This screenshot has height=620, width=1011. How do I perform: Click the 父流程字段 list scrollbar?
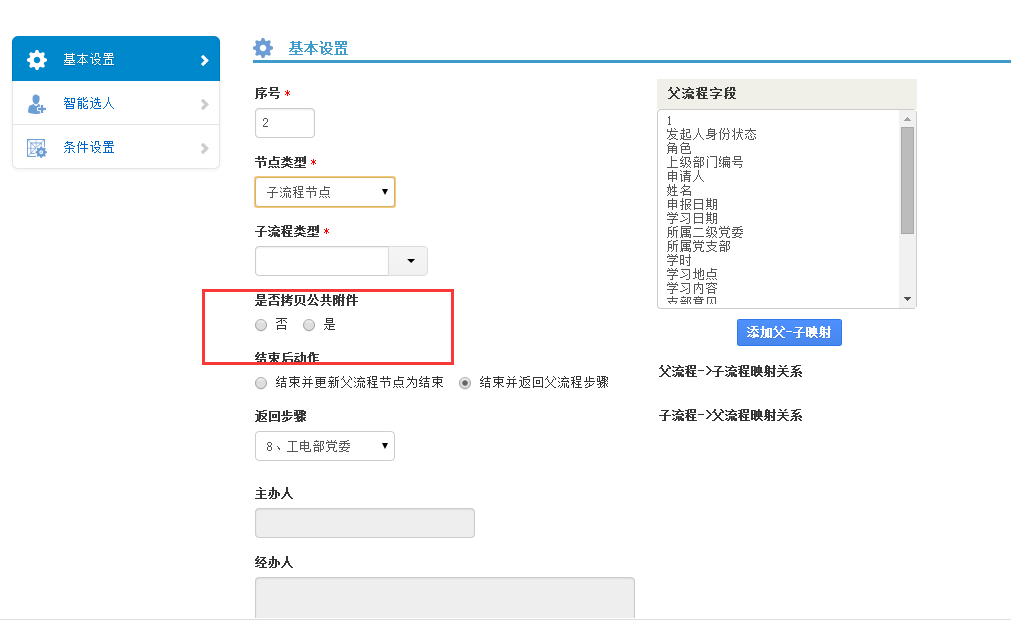(x=907, y=180)
